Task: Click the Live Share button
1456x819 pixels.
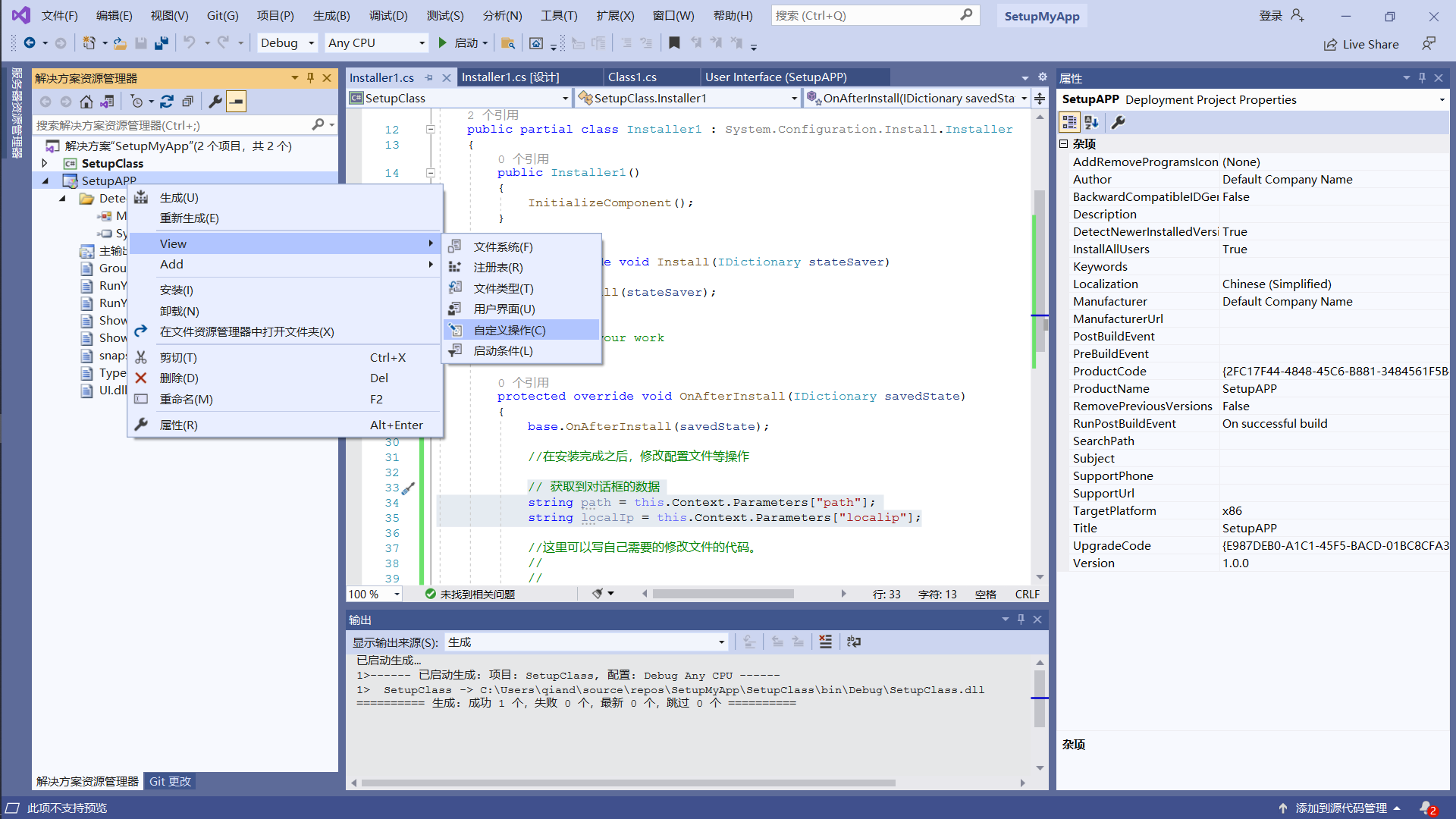Action: click(1361, 45)
